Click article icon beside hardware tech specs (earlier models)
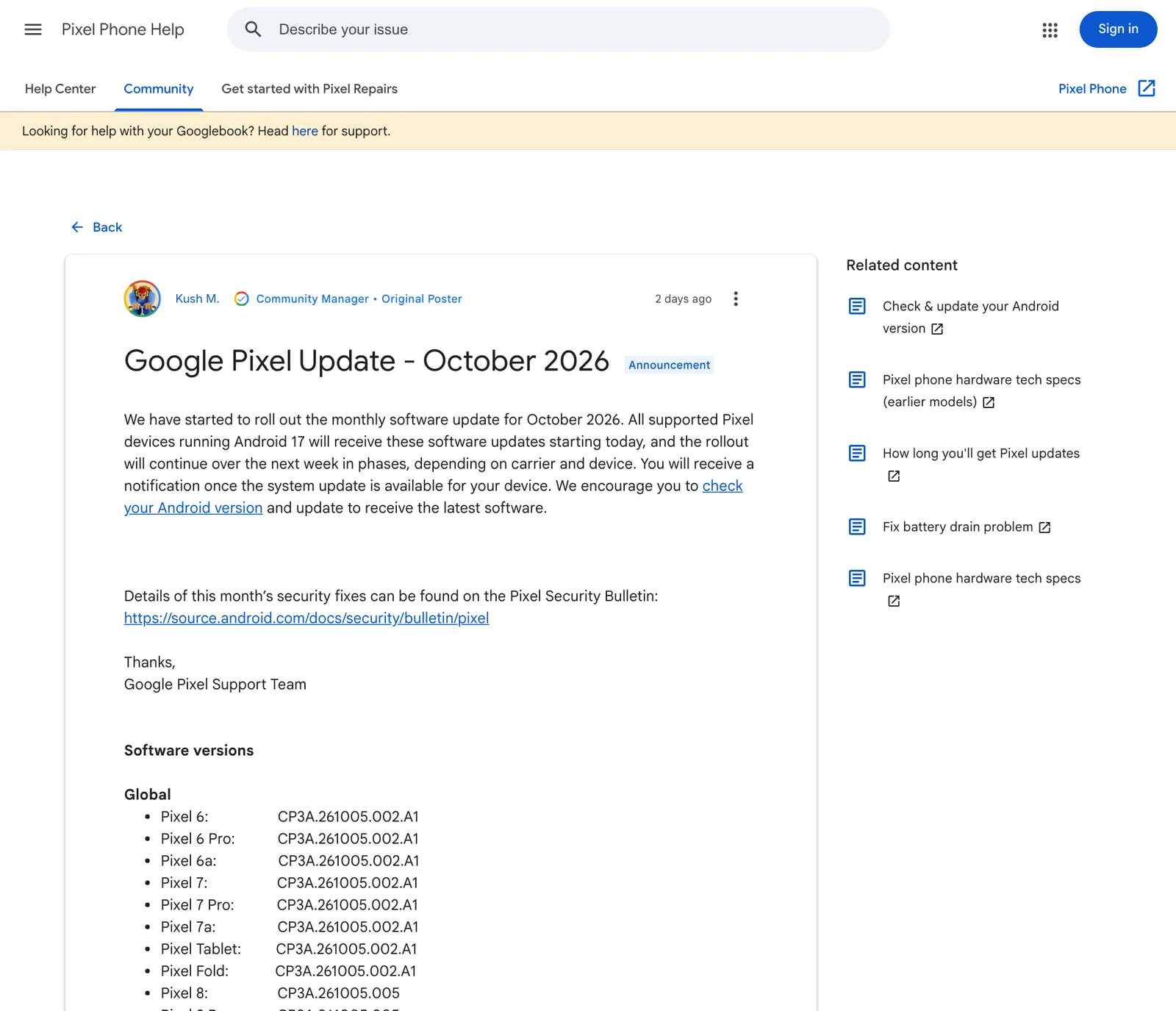The height and width of the screenshot is (1011, 1176). (x=857, y=379)
